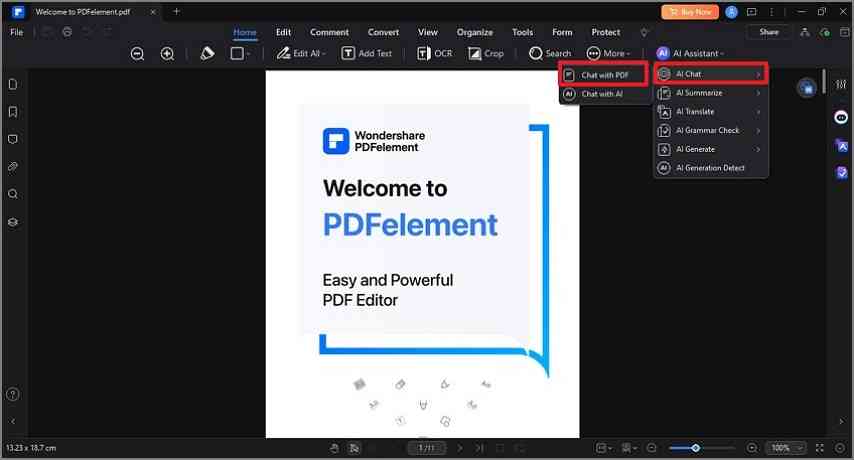
Task: Click the floating AI avatar bubble
Action: tap(807, 88)
